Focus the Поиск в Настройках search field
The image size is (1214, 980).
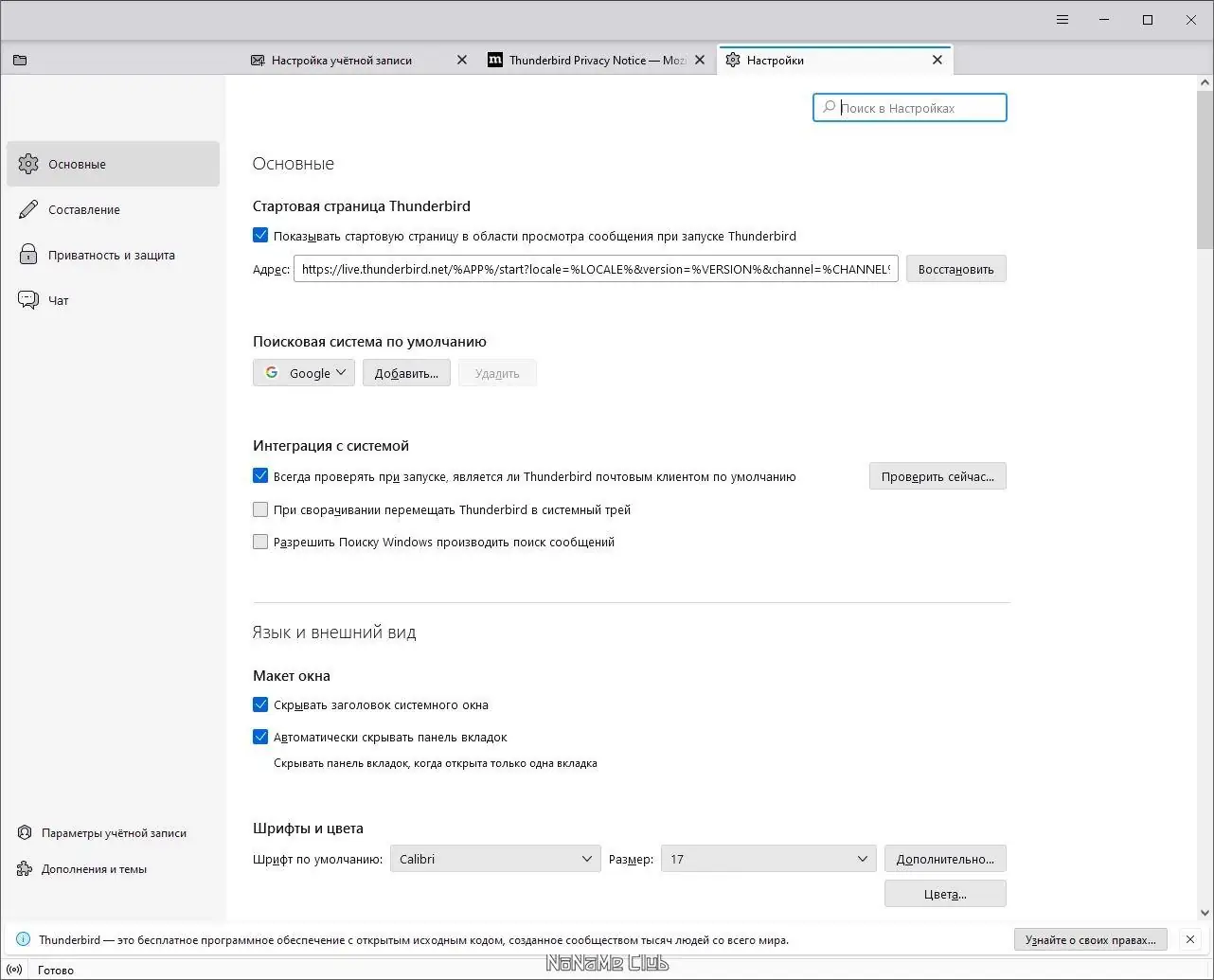910,108
